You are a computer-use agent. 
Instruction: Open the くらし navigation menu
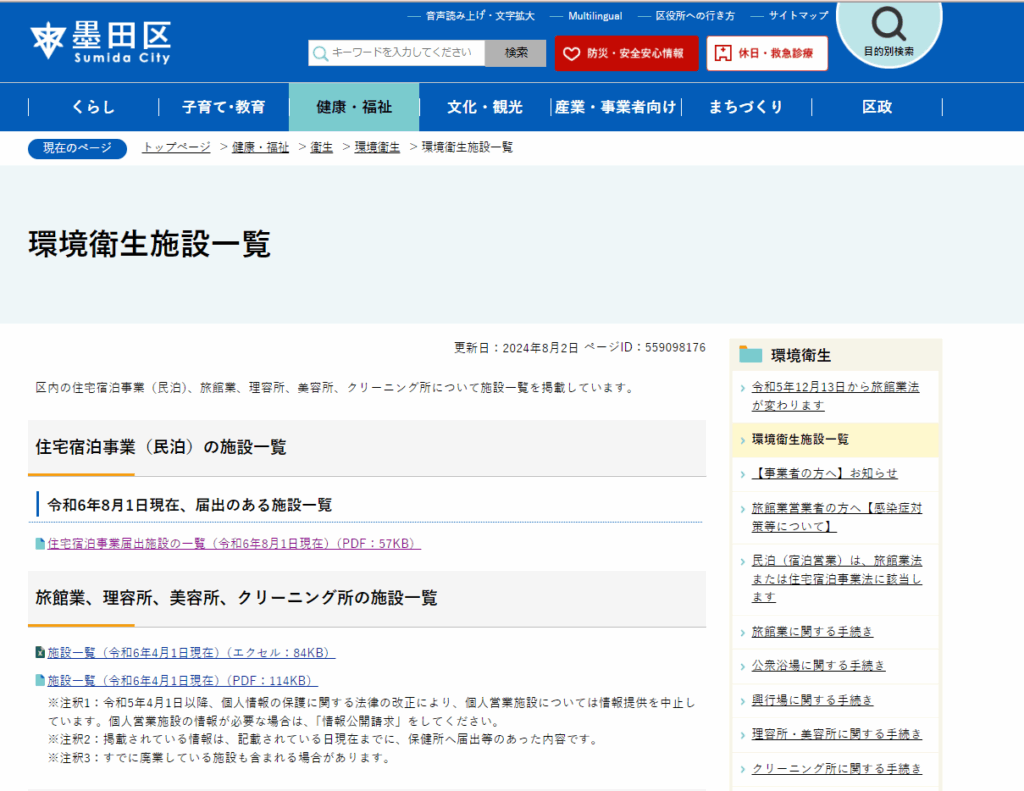click(93, 107)
